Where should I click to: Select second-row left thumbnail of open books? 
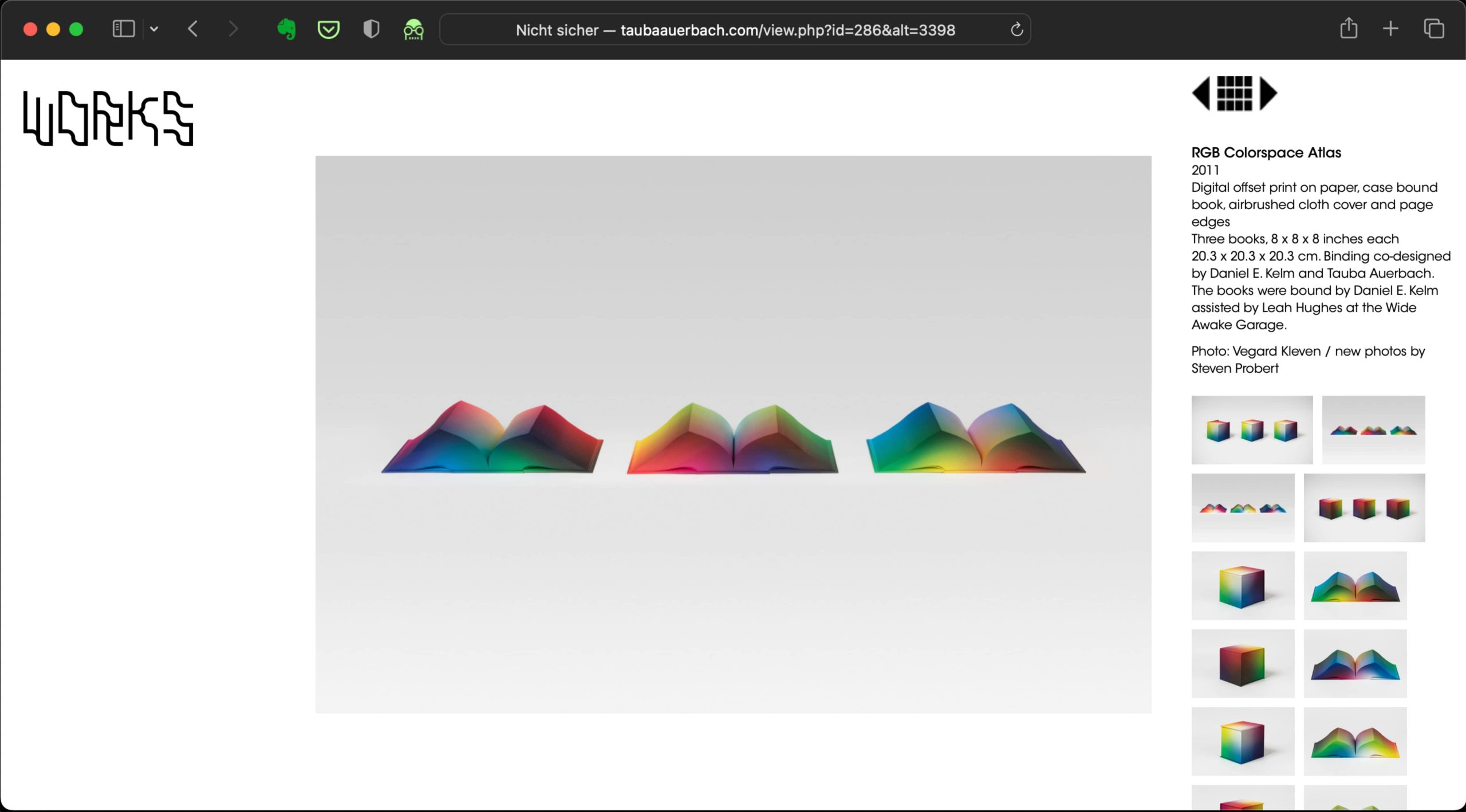[x=1243, y=507]
